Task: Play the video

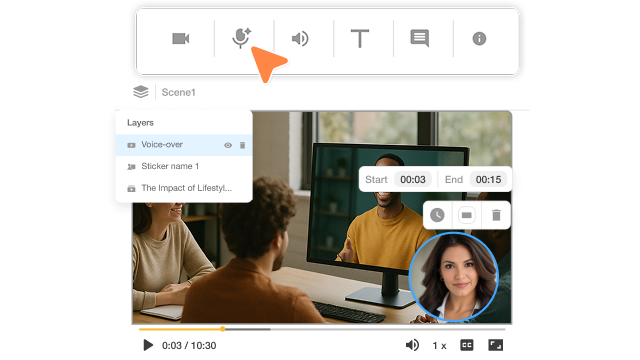Action: pyautogui.click(x=148, y=345)
